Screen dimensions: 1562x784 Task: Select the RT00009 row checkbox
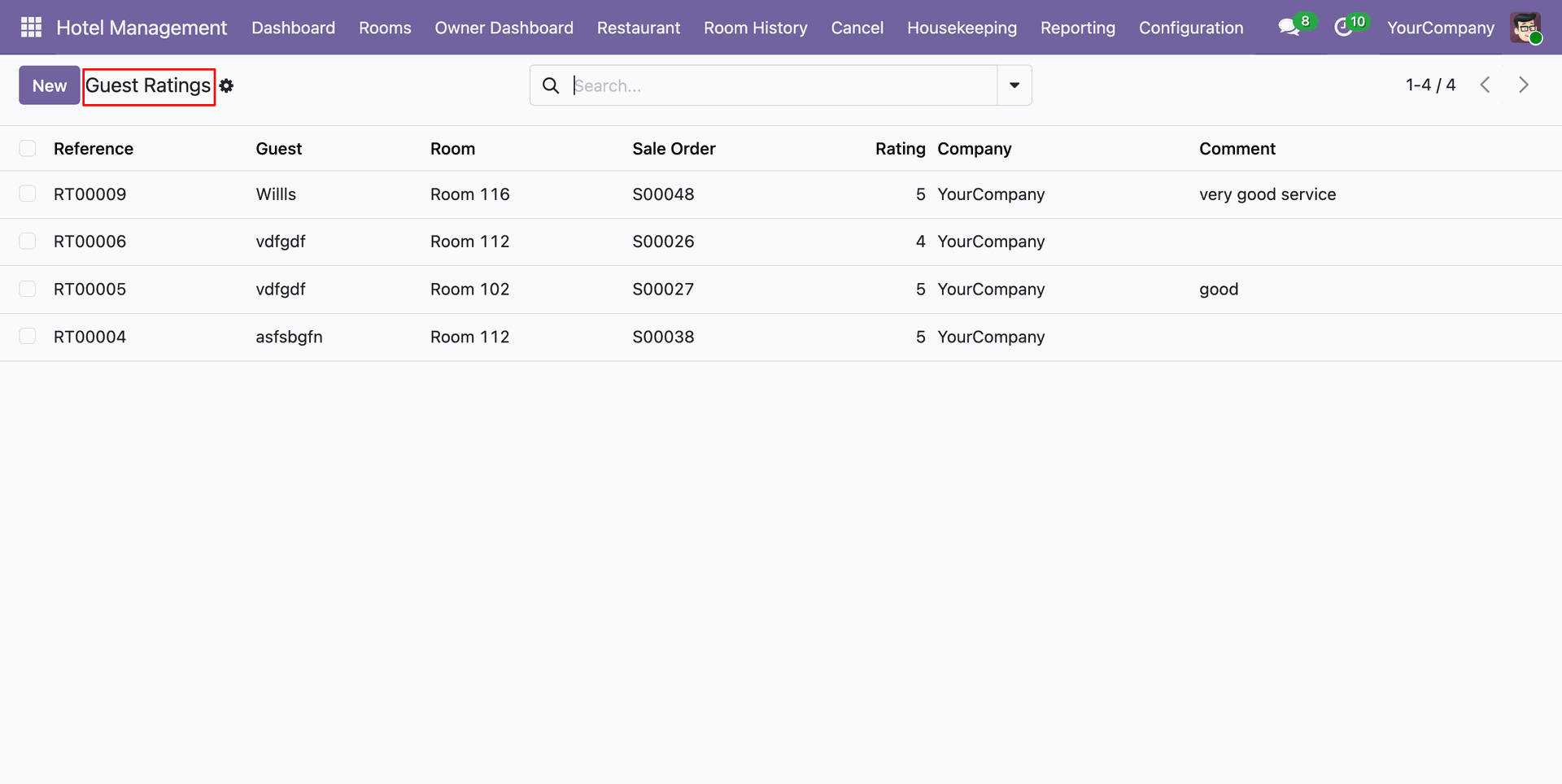pos(28,194)
